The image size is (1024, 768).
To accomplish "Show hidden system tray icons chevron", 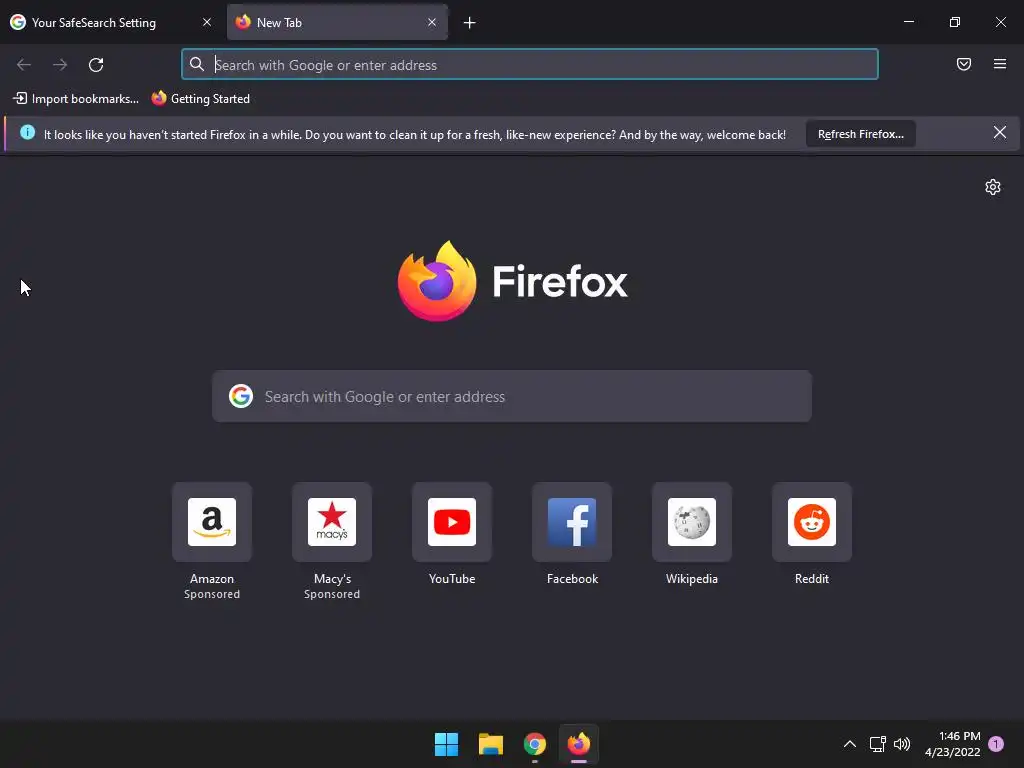I will coord(850,744).
